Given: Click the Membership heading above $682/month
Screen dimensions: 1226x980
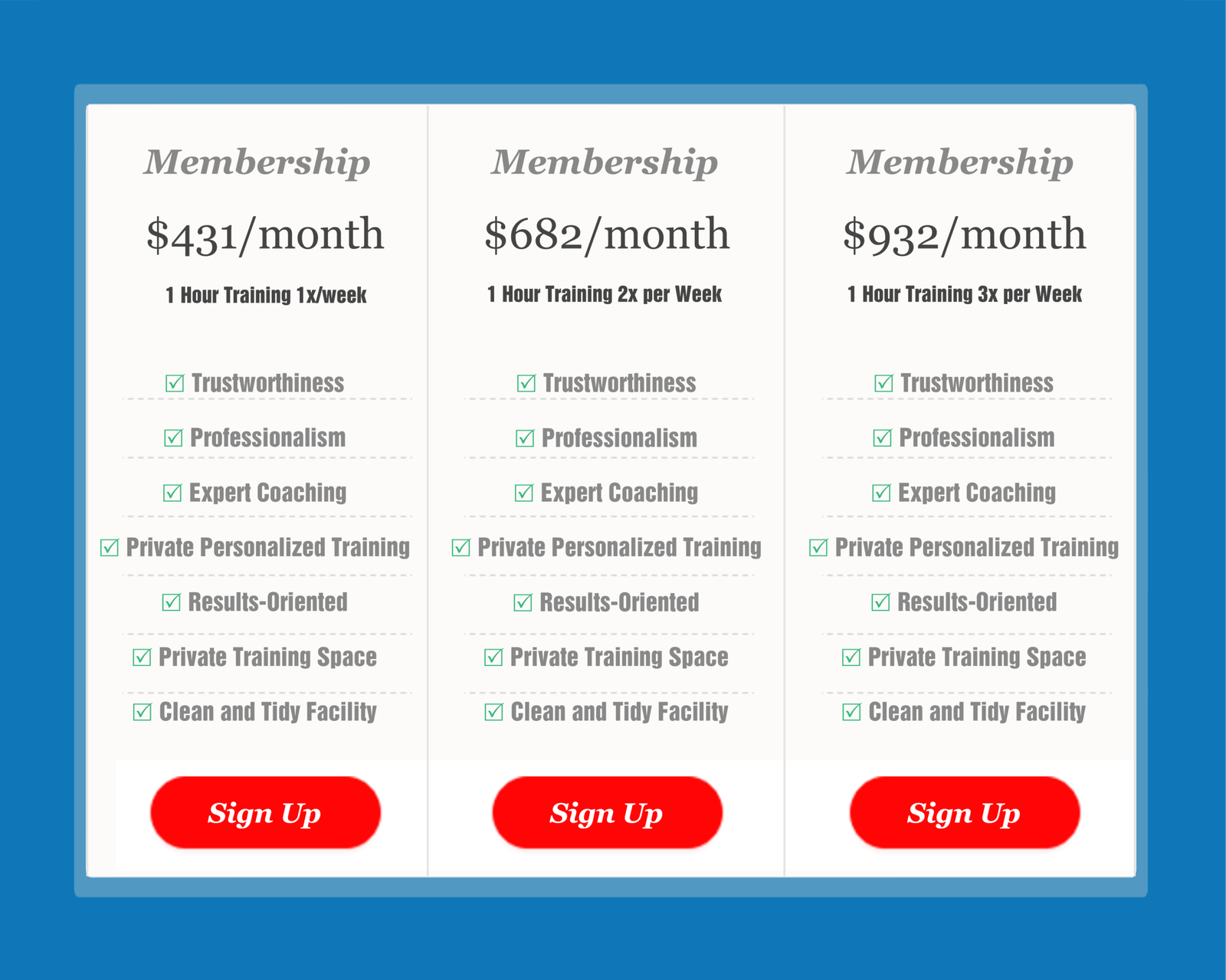Looking at the screenshot, I should click(x=605, y=162).
